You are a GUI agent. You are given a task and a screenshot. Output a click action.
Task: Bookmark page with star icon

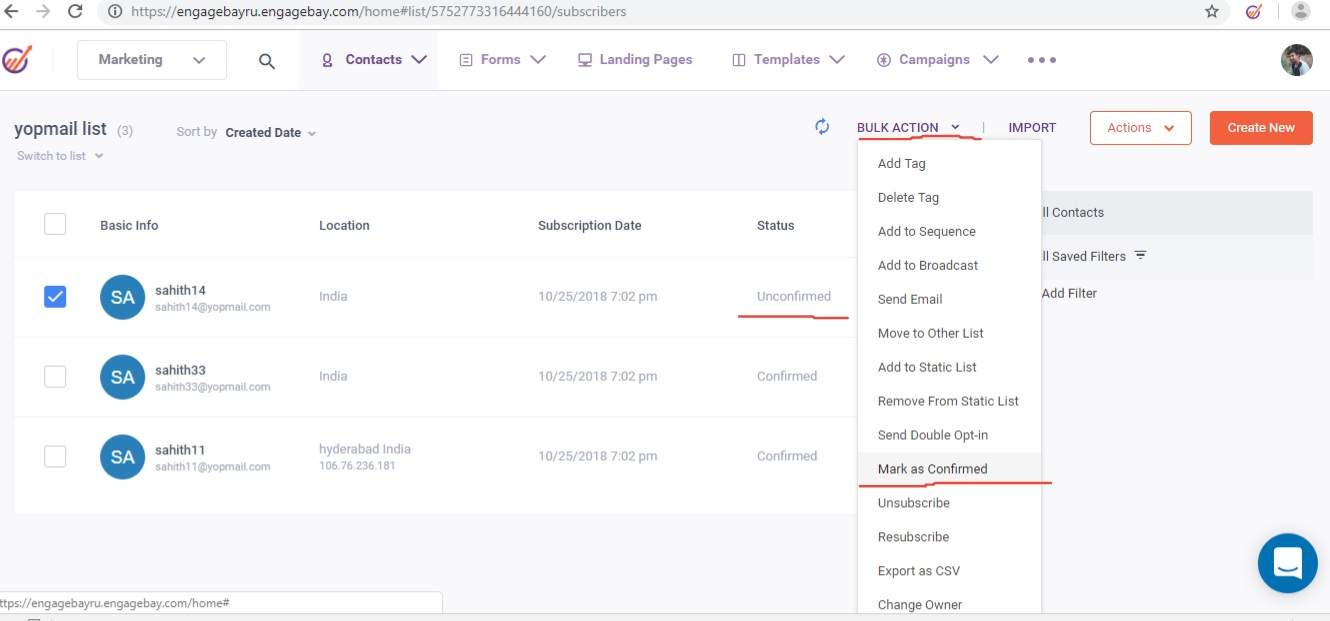tap(1212, 12)
